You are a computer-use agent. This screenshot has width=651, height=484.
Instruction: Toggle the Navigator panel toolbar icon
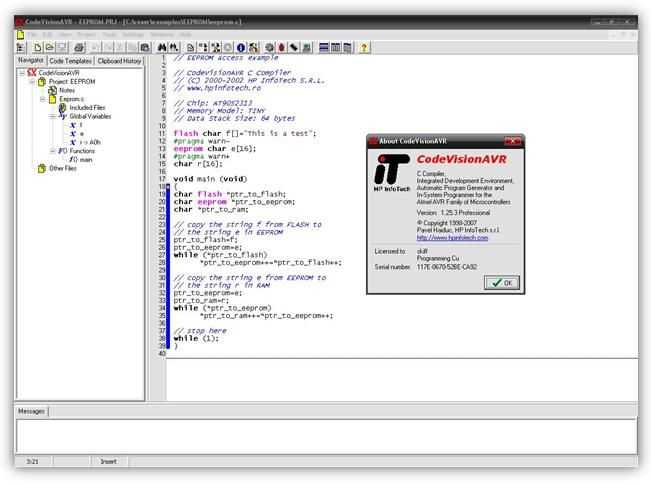[20, 48]
